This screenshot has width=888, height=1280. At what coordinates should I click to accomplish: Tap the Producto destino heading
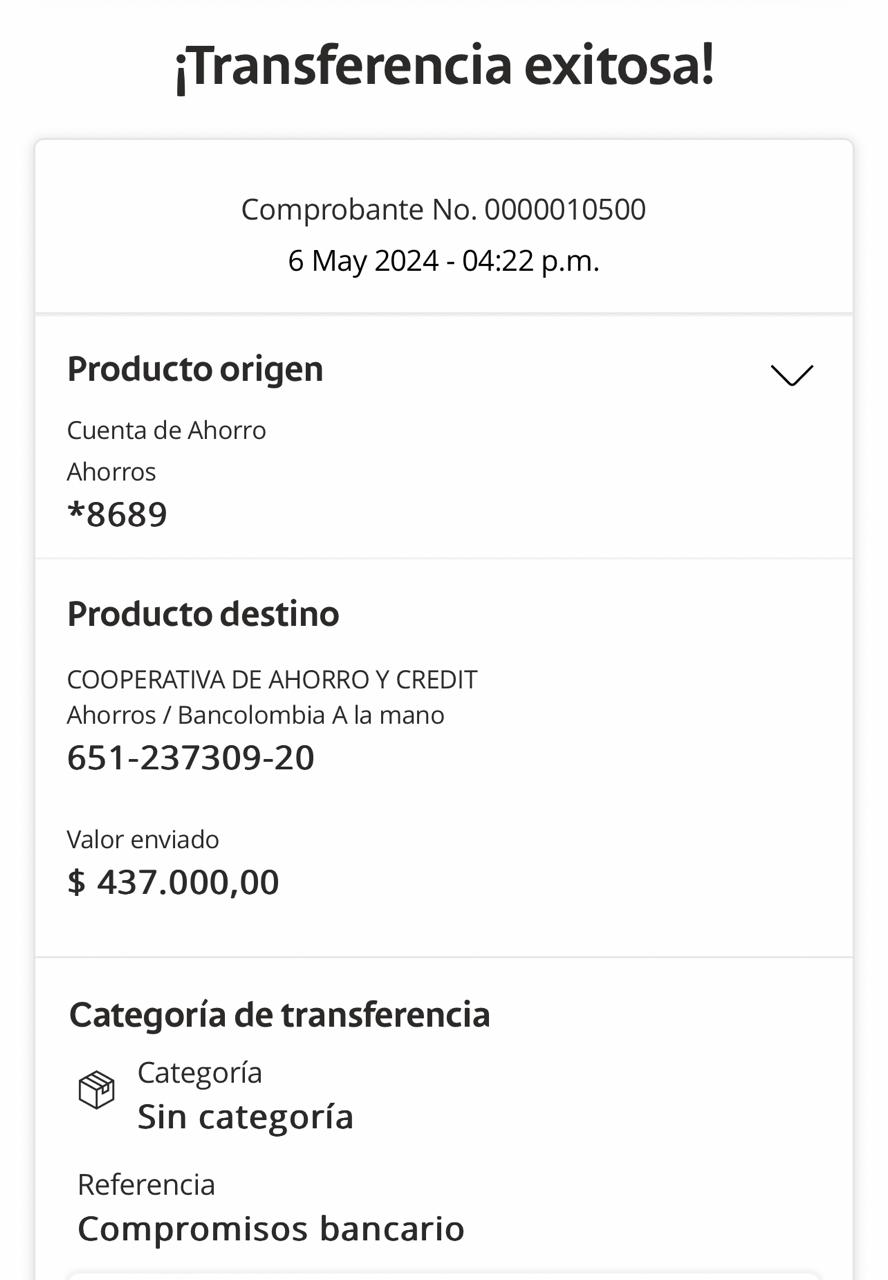tap(203, 613)
